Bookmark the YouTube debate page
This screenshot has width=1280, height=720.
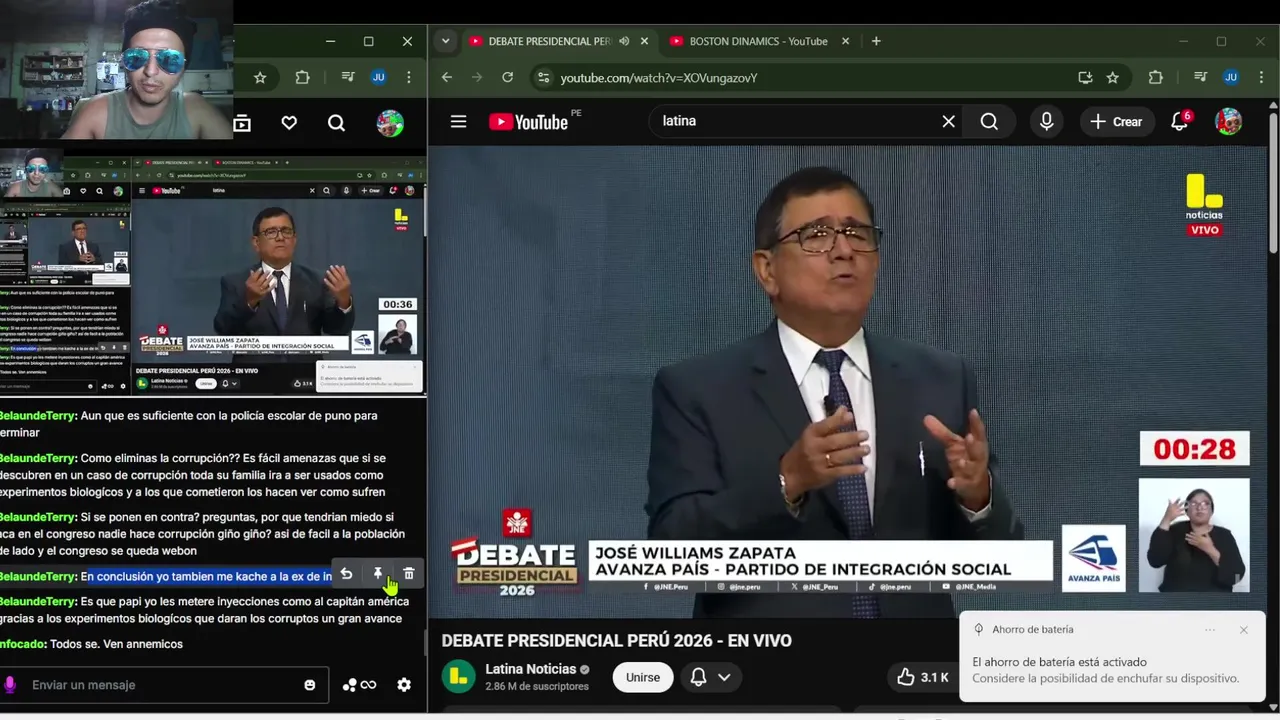pyautogui.click(x=1112, y=77)
